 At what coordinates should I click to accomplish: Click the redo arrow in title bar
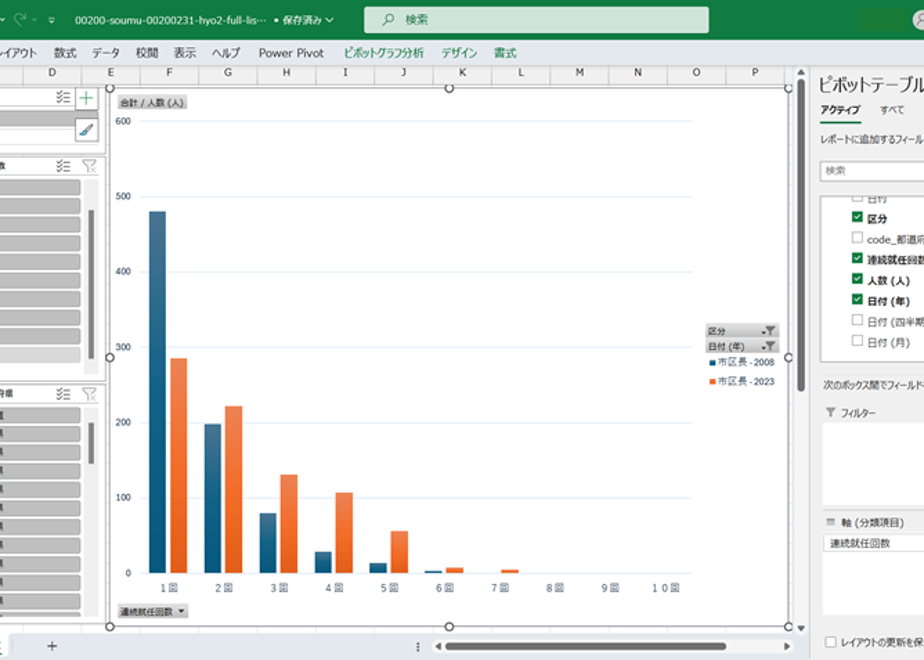[19, 19]
